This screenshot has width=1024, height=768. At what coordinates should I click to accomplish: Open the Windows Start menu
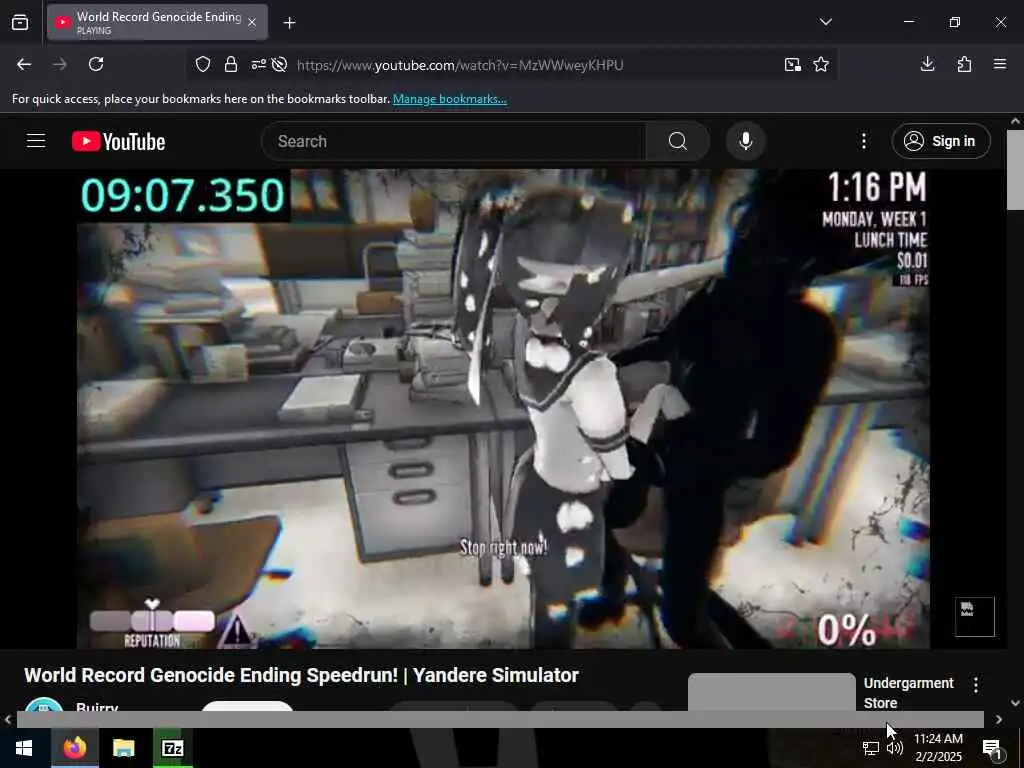tap(24, 748)
